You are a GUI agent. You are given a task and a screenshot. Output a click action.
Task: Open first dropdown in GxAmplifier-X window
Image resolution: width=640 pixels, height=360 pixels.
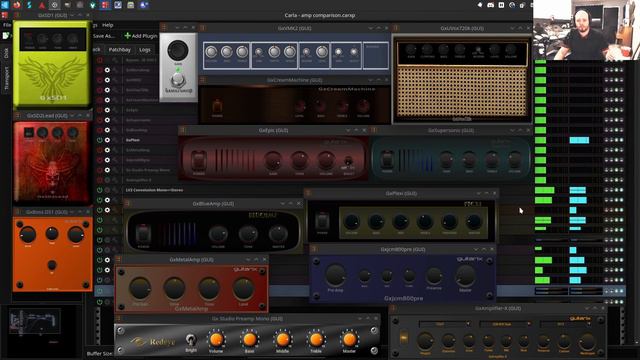point(444,324)
